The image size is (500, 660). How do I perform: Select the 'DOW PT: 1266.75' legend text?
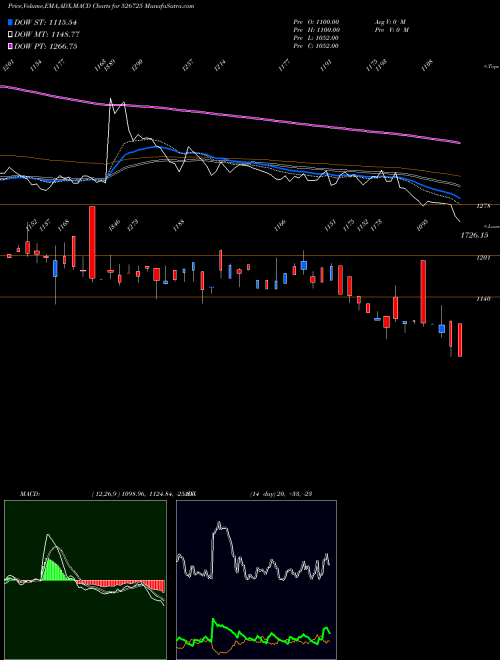(46, 46)
